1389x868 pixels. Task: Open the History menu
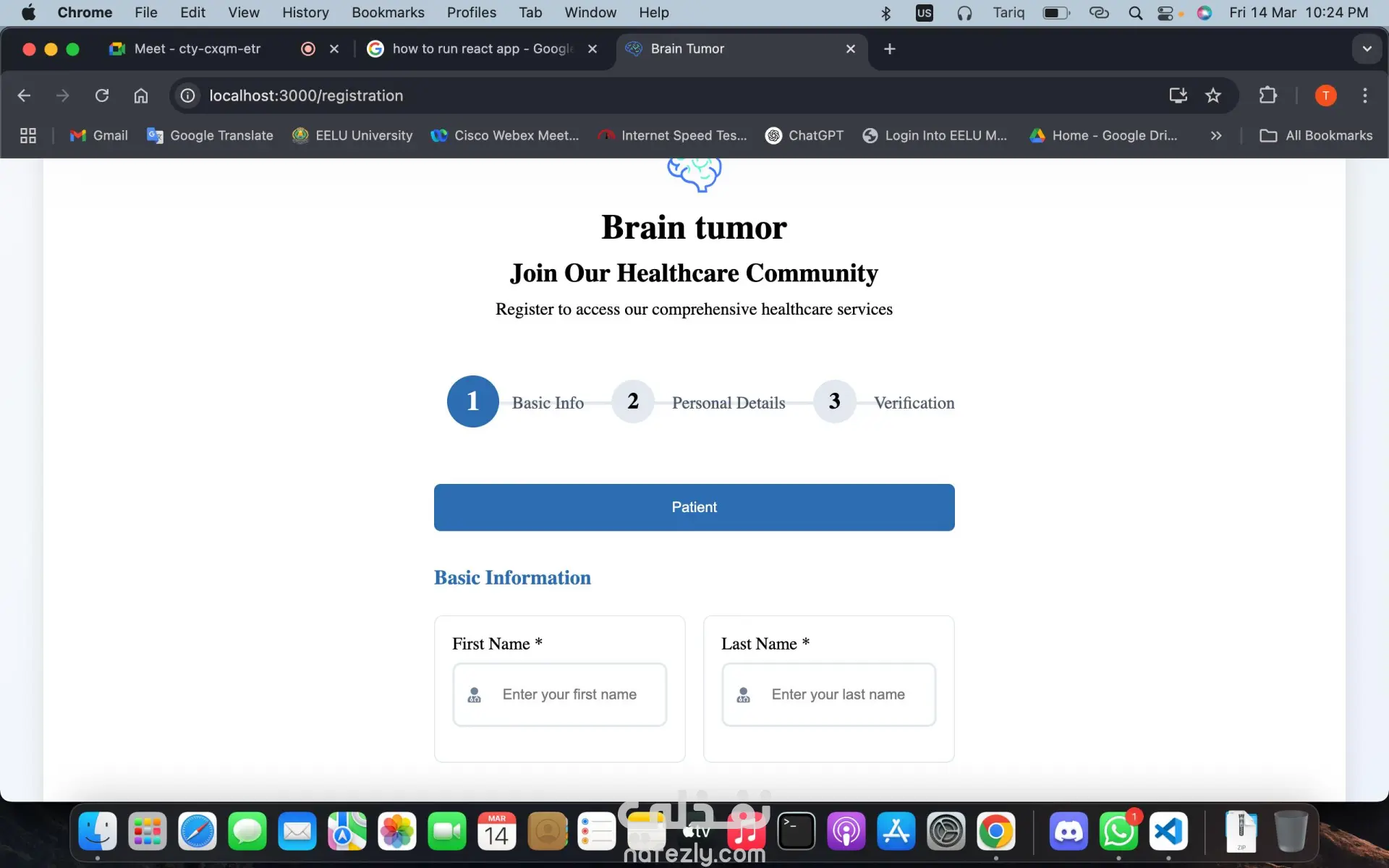pos(305,12)
